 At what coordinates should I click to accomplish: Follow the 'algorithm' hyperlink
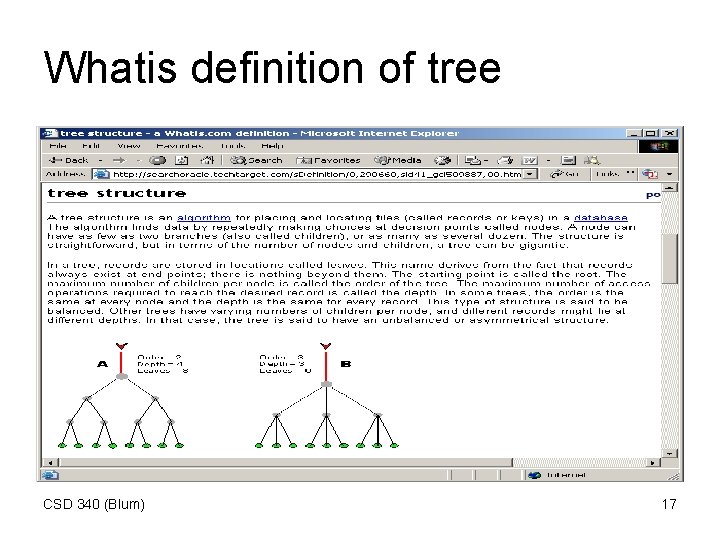(x=204, y=218)
